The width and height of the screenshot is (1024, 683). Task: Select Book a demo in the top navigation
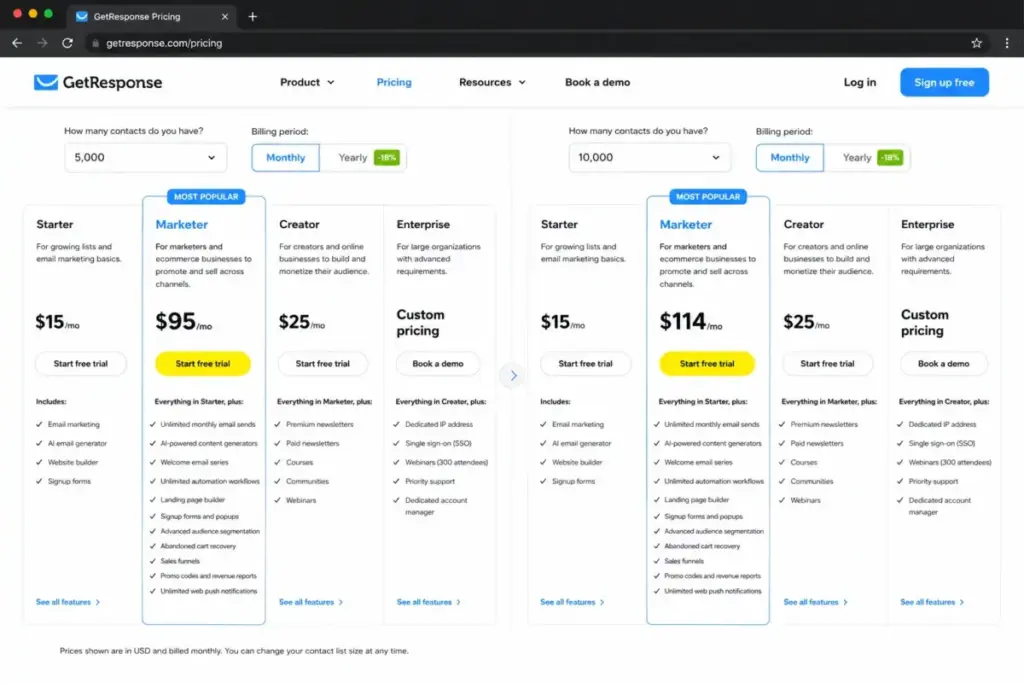coord(598,82)
